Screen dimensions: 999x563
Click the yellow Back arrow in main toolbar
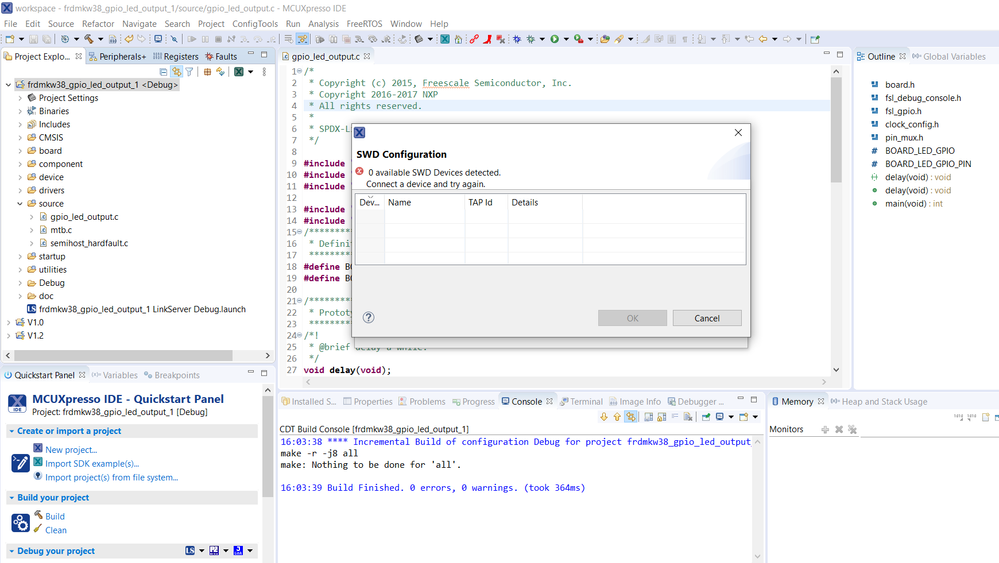762,39
